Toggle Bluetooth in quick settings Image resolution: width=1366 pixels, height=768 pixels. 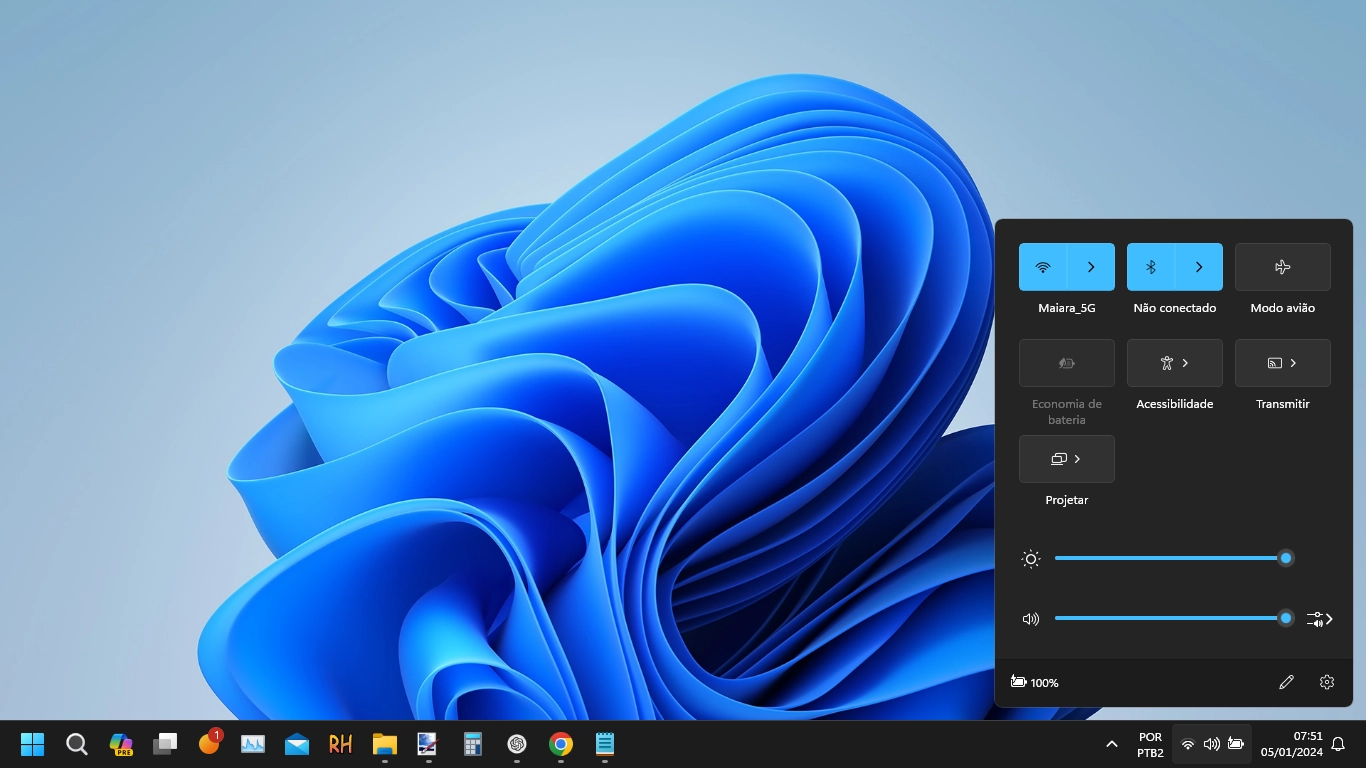1151,267
